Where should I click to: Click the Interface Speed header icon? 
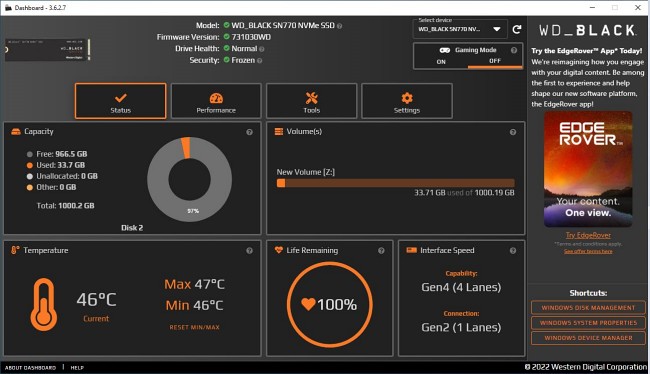411,250
